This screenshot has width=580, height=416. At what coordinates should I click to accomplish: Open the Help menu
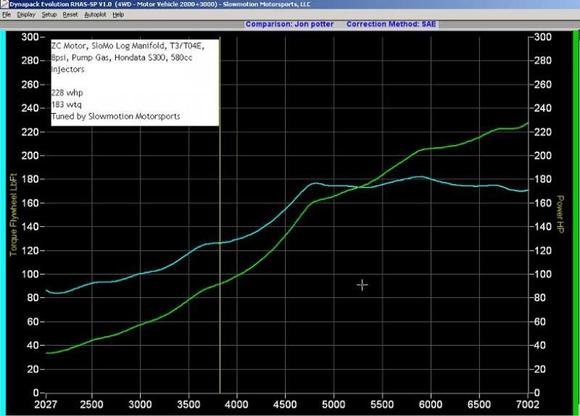[118, 15]
